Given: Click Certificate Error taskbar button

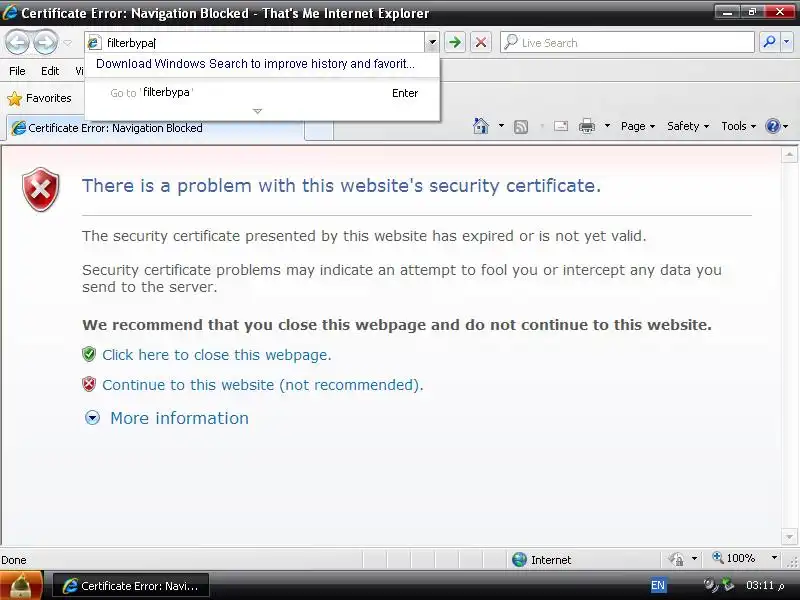Looking at the screenshot, I should pos(131,586).
